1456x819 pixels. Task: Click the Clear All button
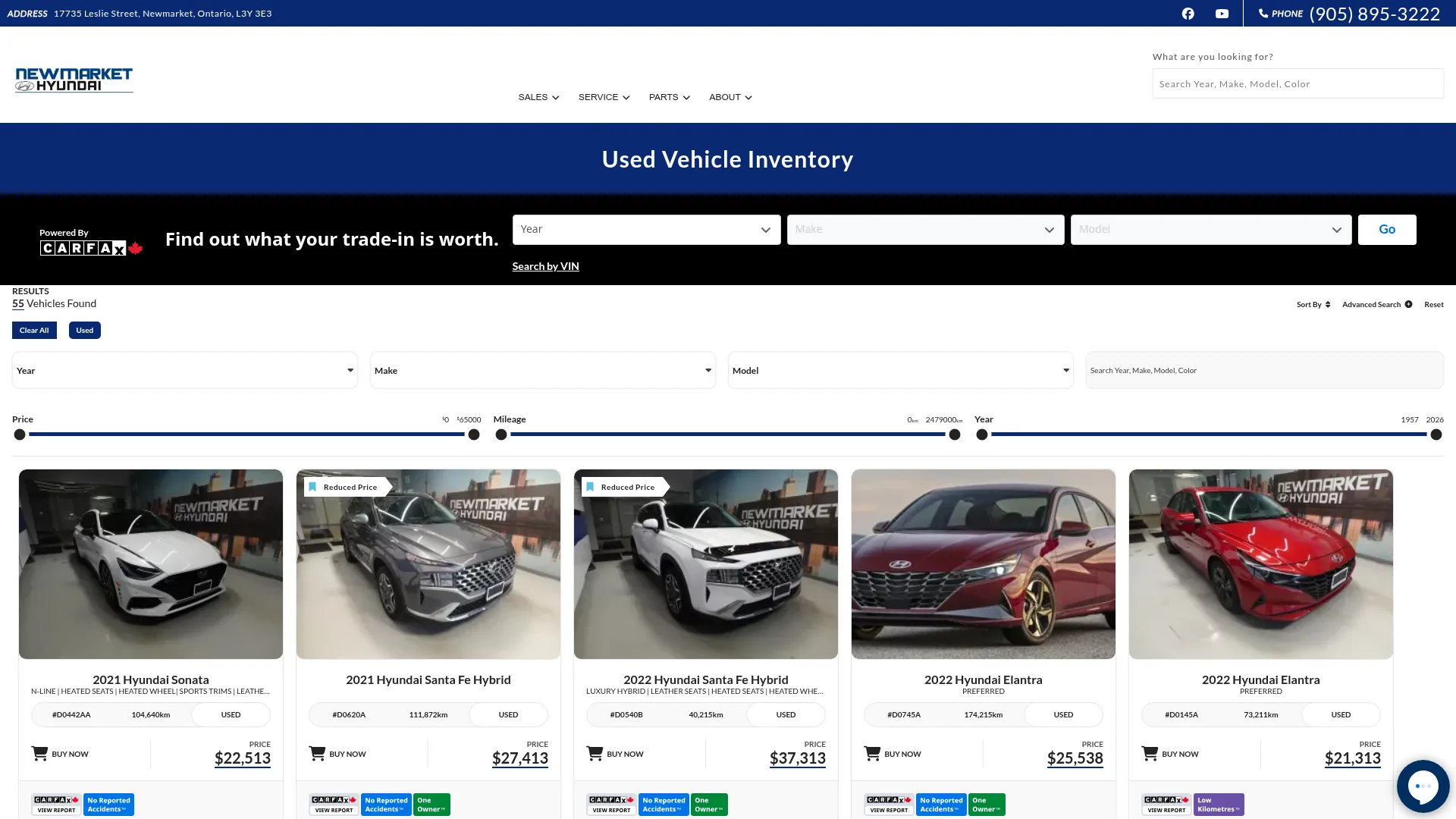click(34, 331)
